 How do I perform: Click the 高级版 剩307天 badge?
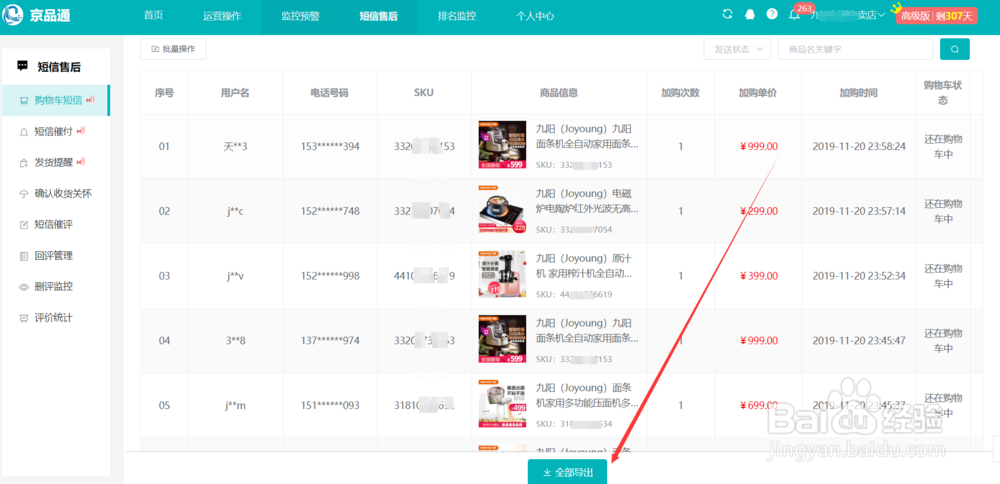pos(936,16)
